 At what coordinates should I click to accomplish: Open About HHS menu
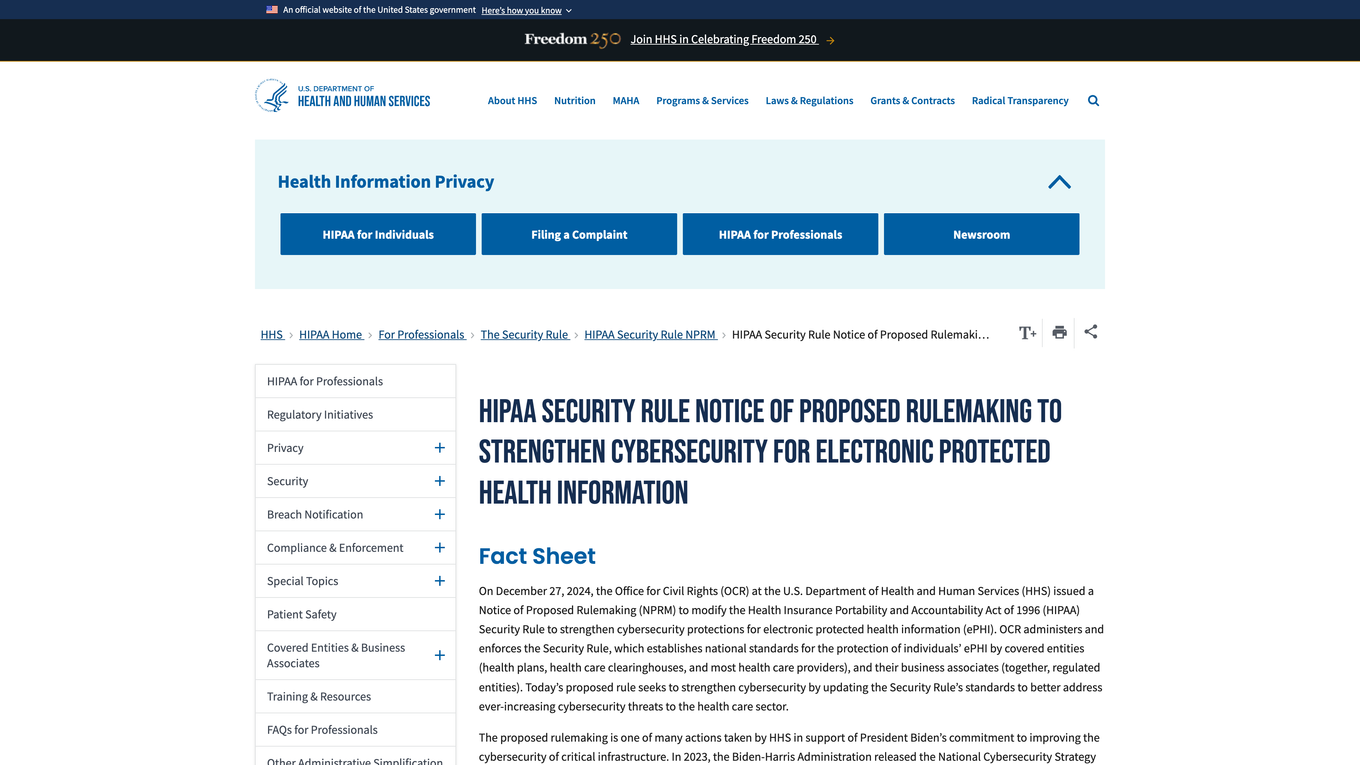[512, 101]
